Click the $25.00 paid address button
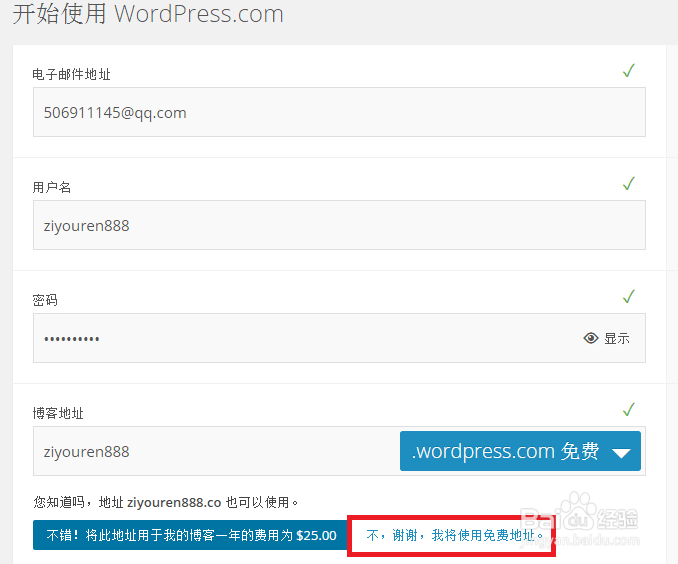This screenshot has width=678, height=564. point(191,535)
